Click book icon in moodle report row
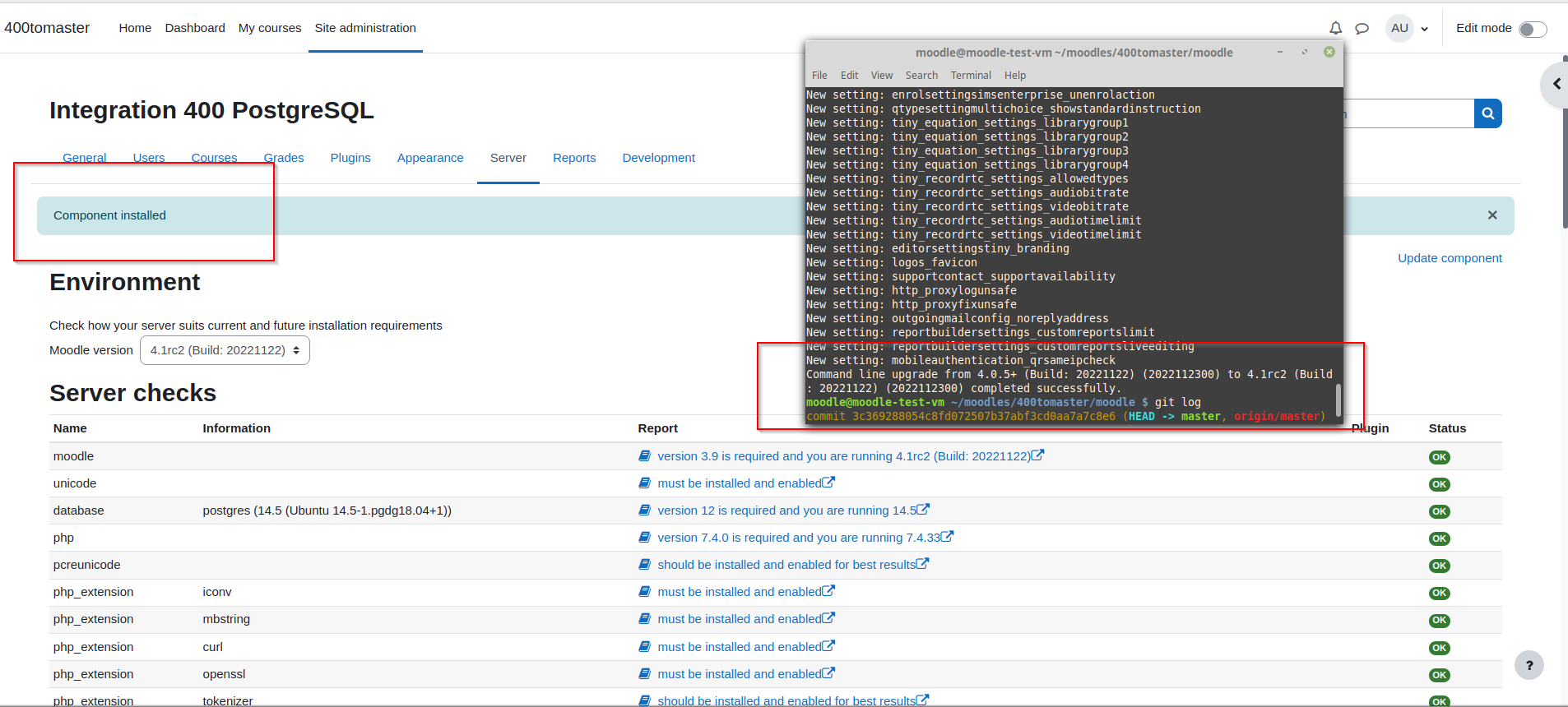 click(645, 455)
